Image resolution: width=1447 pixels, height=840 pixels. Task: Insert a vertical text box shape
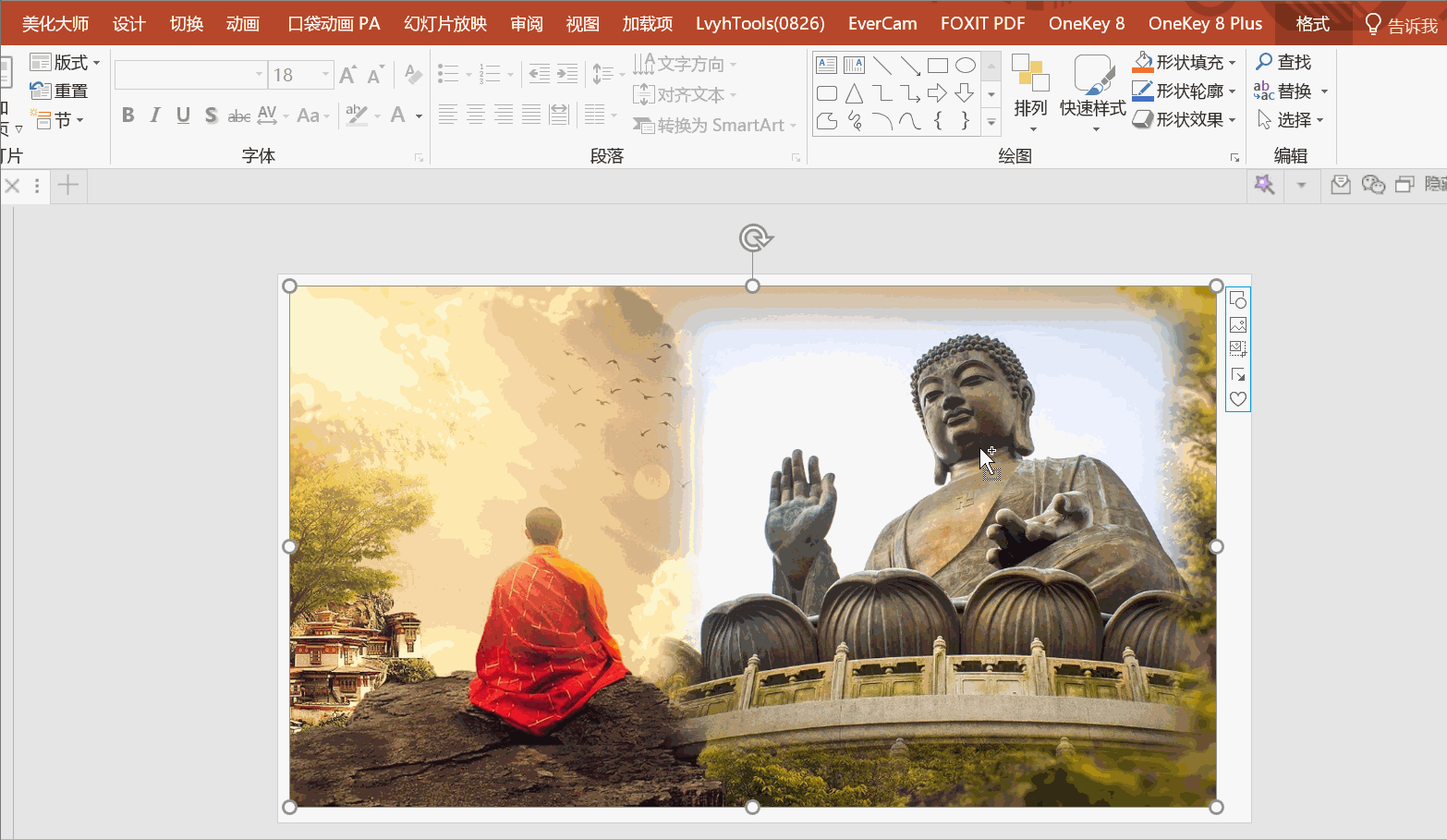tap(855, 66)
